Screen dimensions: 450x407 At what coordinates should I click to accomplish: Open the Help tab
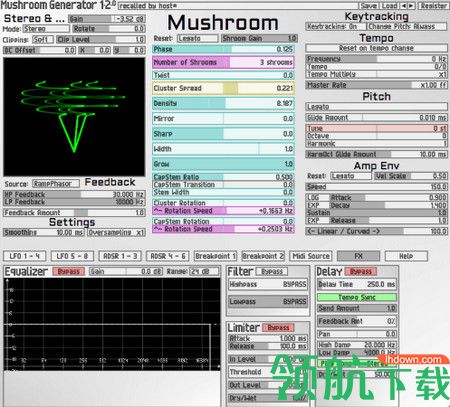coord(406,256)
